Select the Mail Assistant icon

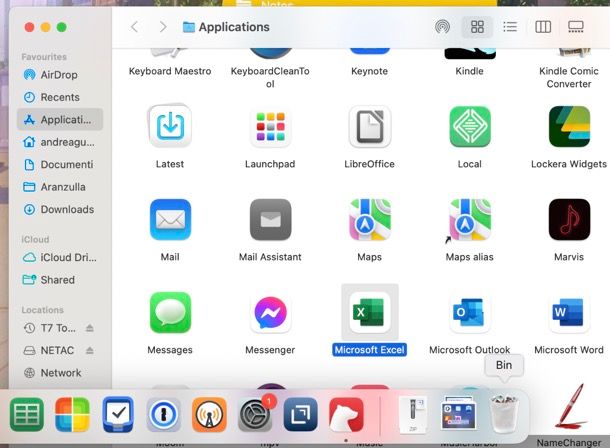[270, 219]
